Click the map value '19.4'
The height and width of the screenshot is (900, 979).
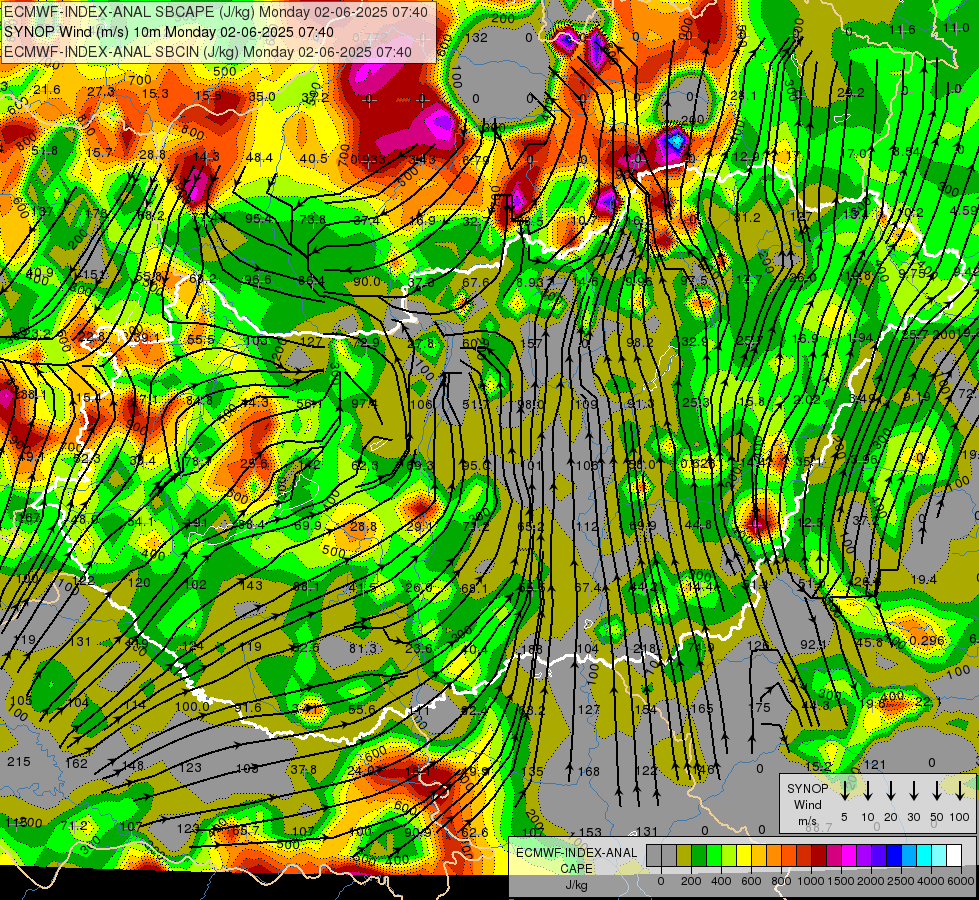pyautogui.click(x=923, y=580)
